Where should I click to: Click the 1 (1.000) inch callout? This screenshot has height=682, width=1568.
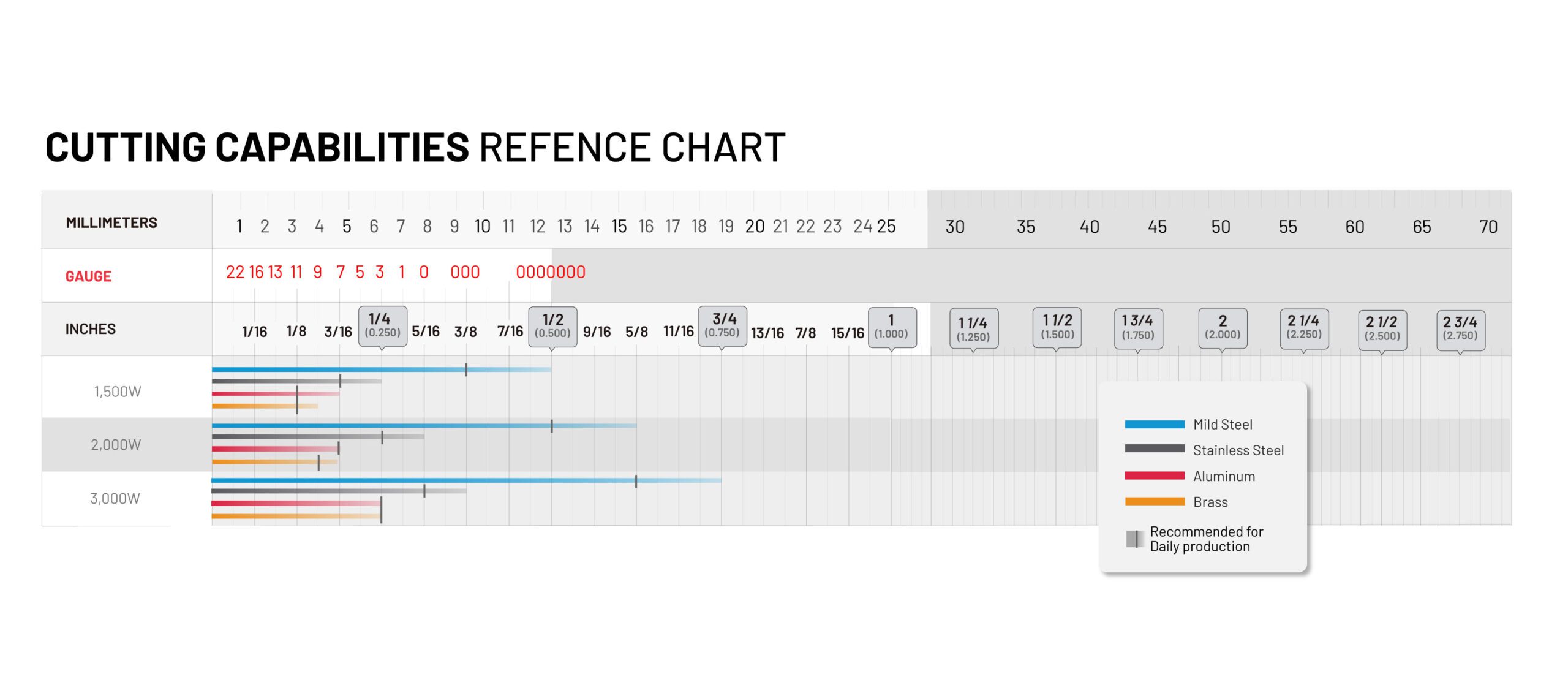892,327
